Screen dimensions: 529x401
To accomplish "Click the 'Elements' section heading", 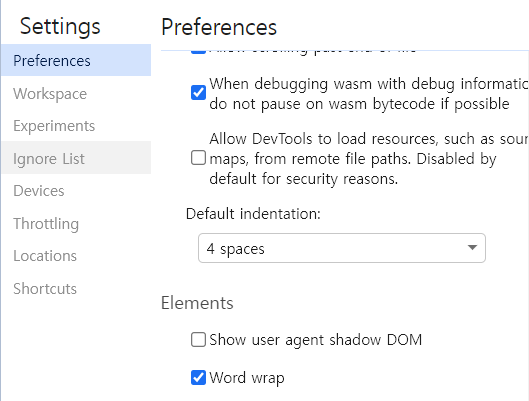I will point(197,303).
